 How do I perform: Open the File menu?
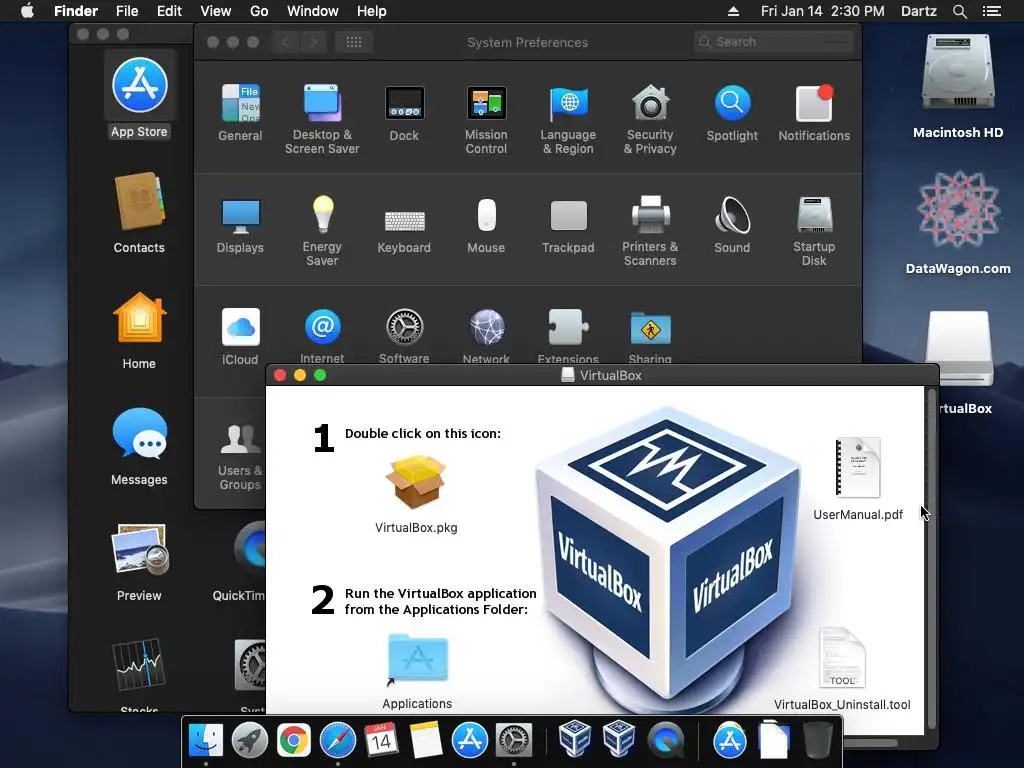tap(127, 11)
